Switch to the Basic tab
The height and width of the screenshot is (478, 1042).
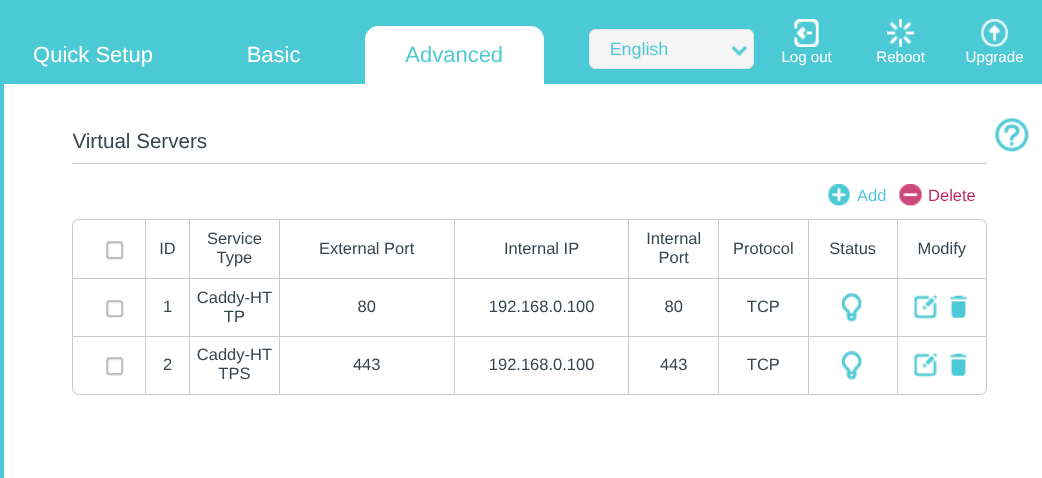coord(273,55)
